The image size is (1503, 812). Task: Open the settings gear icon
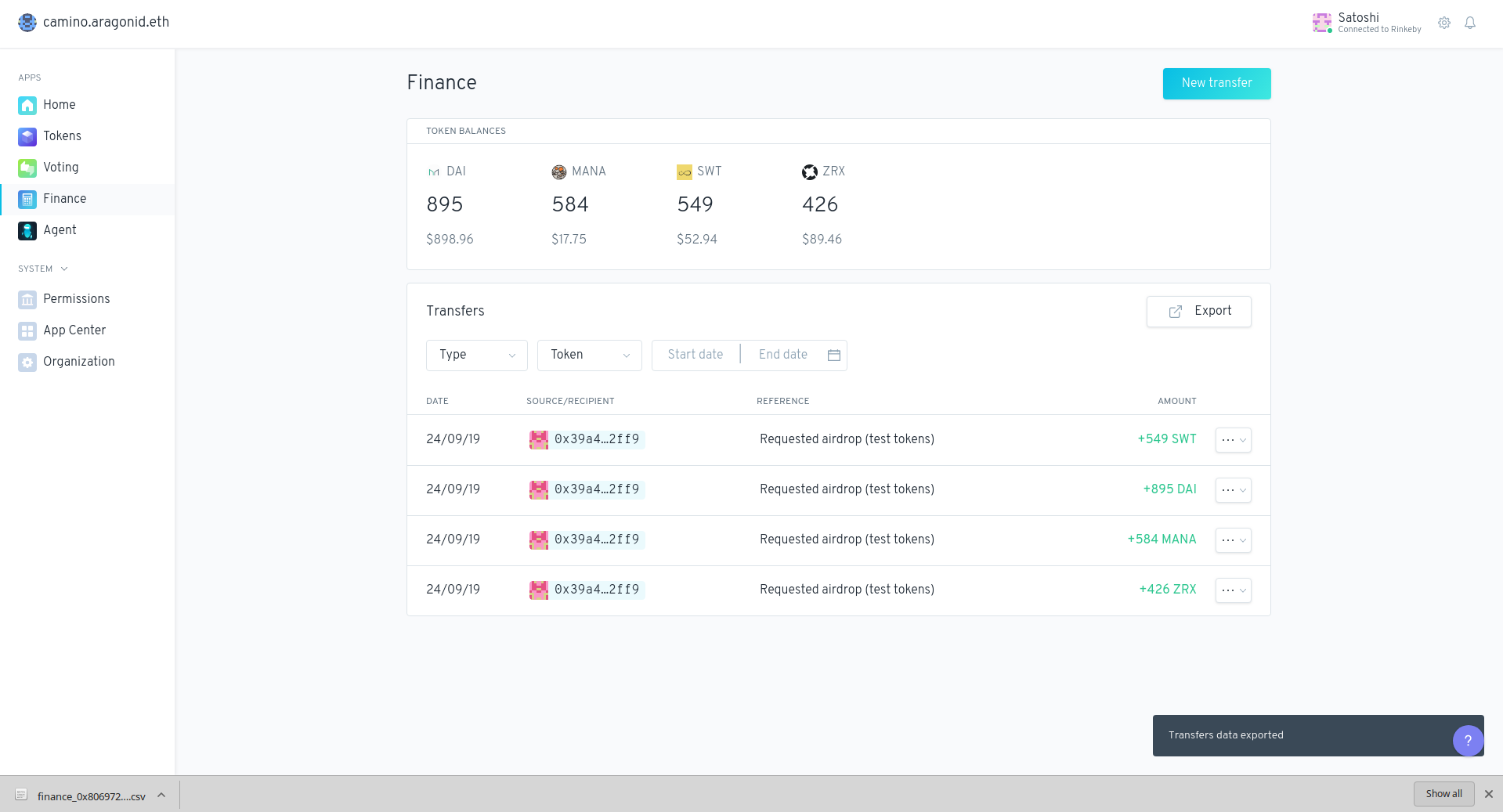1444,23
